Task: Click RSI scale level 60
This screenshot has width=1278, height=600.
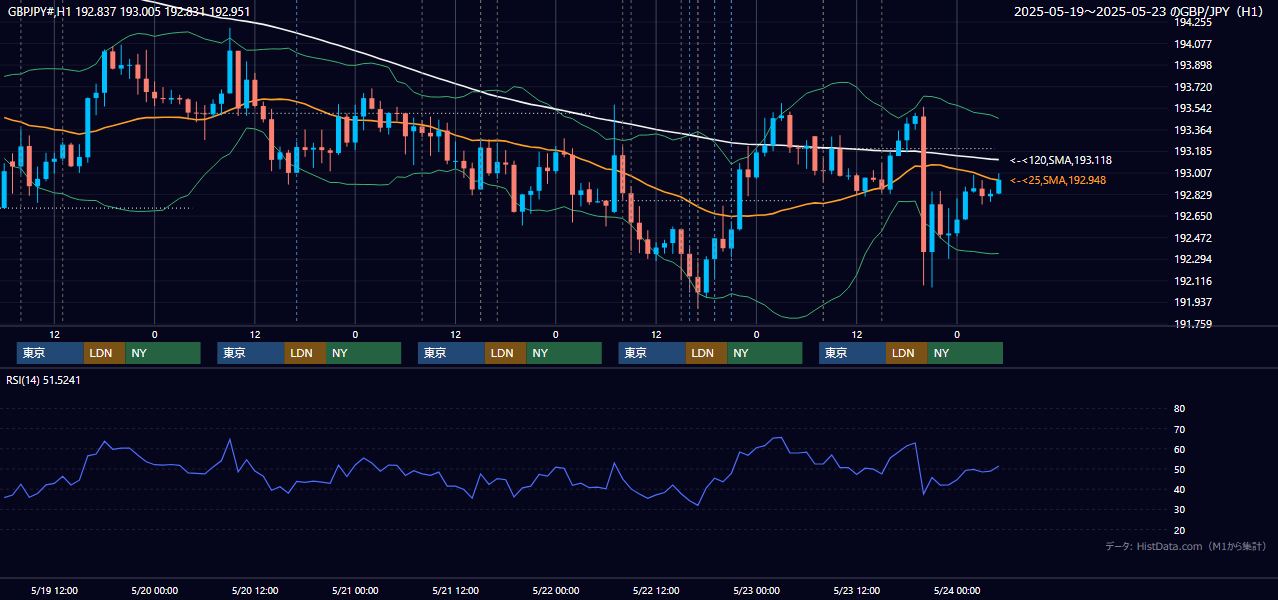Action: pos(1179,450)
